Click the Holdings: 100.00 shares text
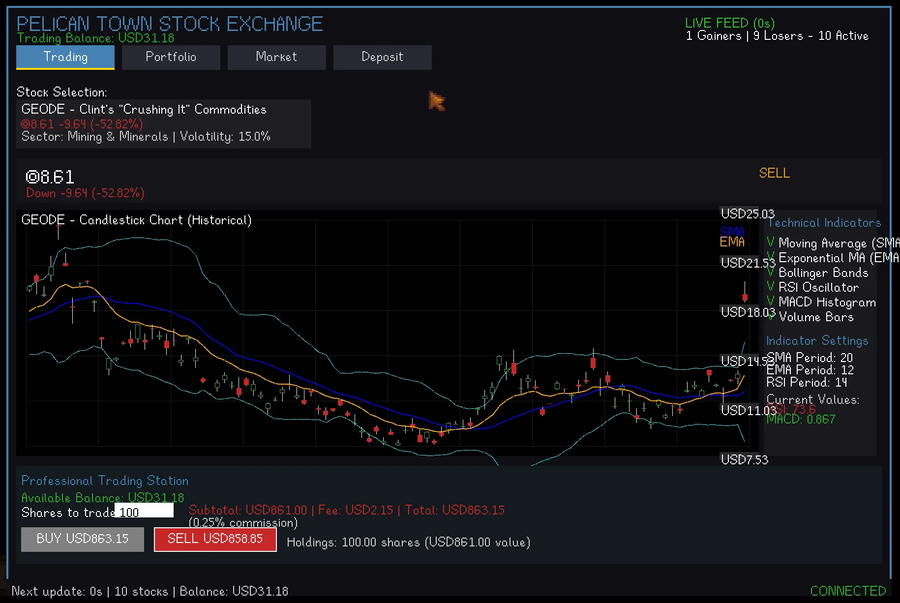Viewport: 900px width, 603px height. [409, 542]
